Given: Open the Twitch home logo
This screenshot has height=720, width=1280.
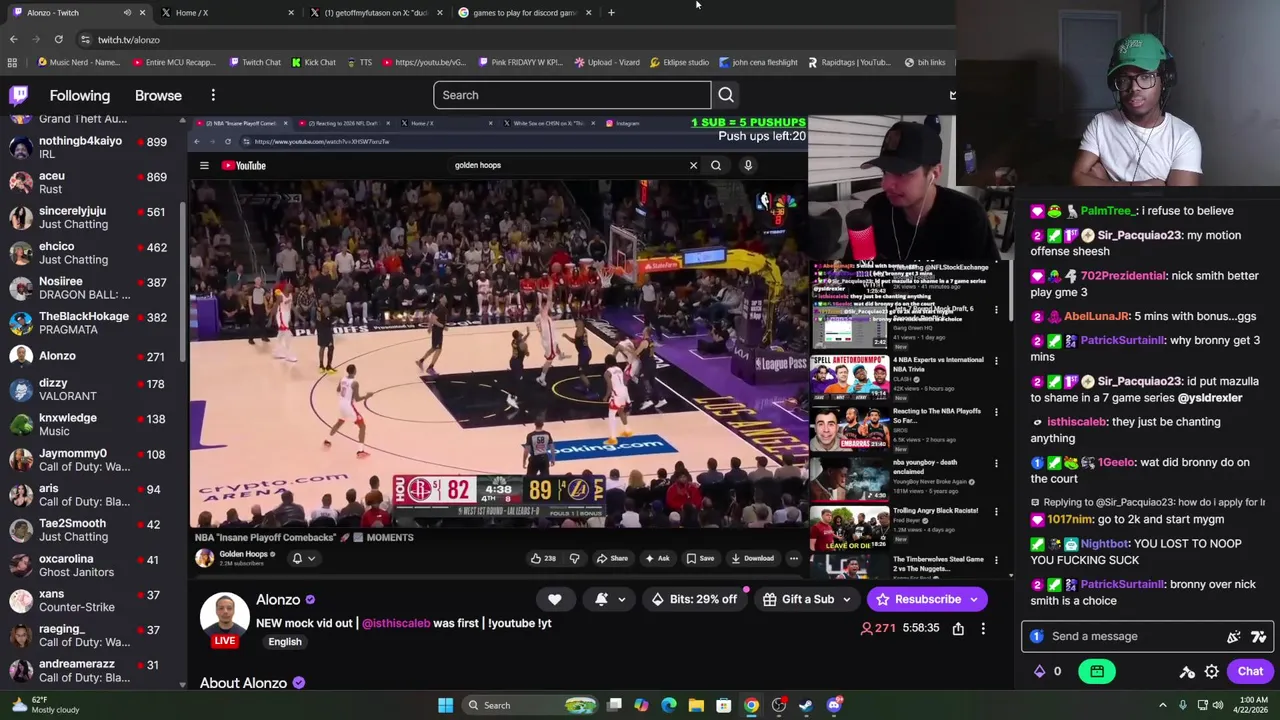Looking at the screenshot, I should tap(19, 95).
